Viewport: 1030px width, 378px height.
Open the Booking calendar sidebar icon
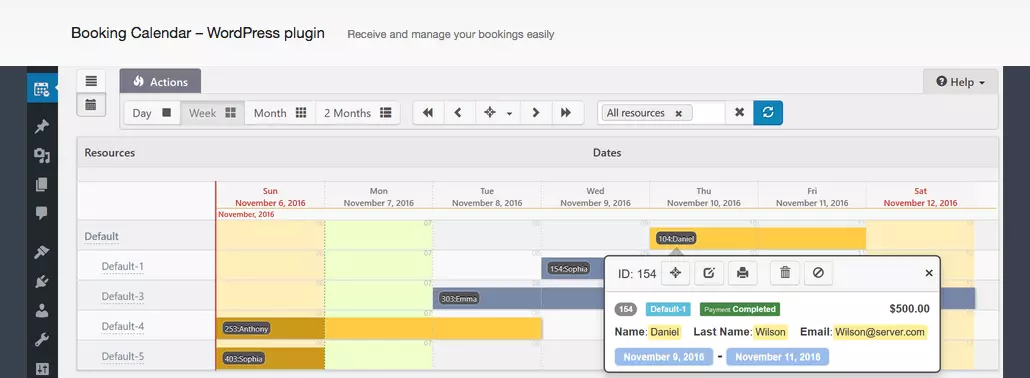42,89
